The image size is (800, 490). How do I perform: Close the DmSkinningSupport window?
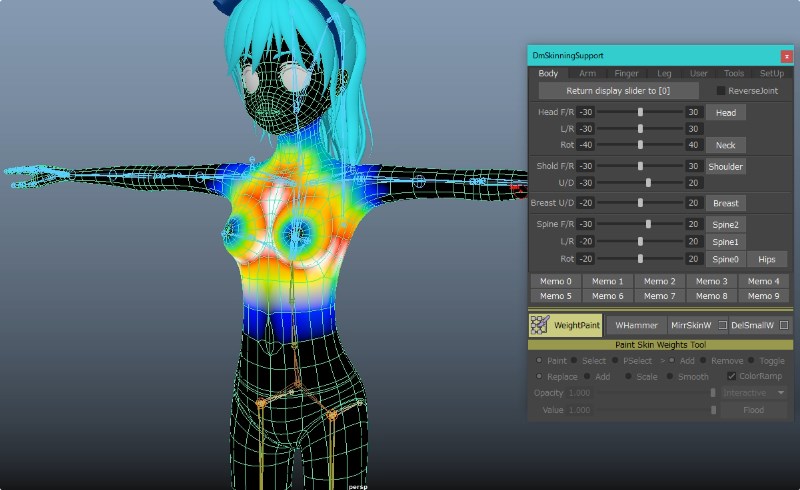(x=786, y=56)
